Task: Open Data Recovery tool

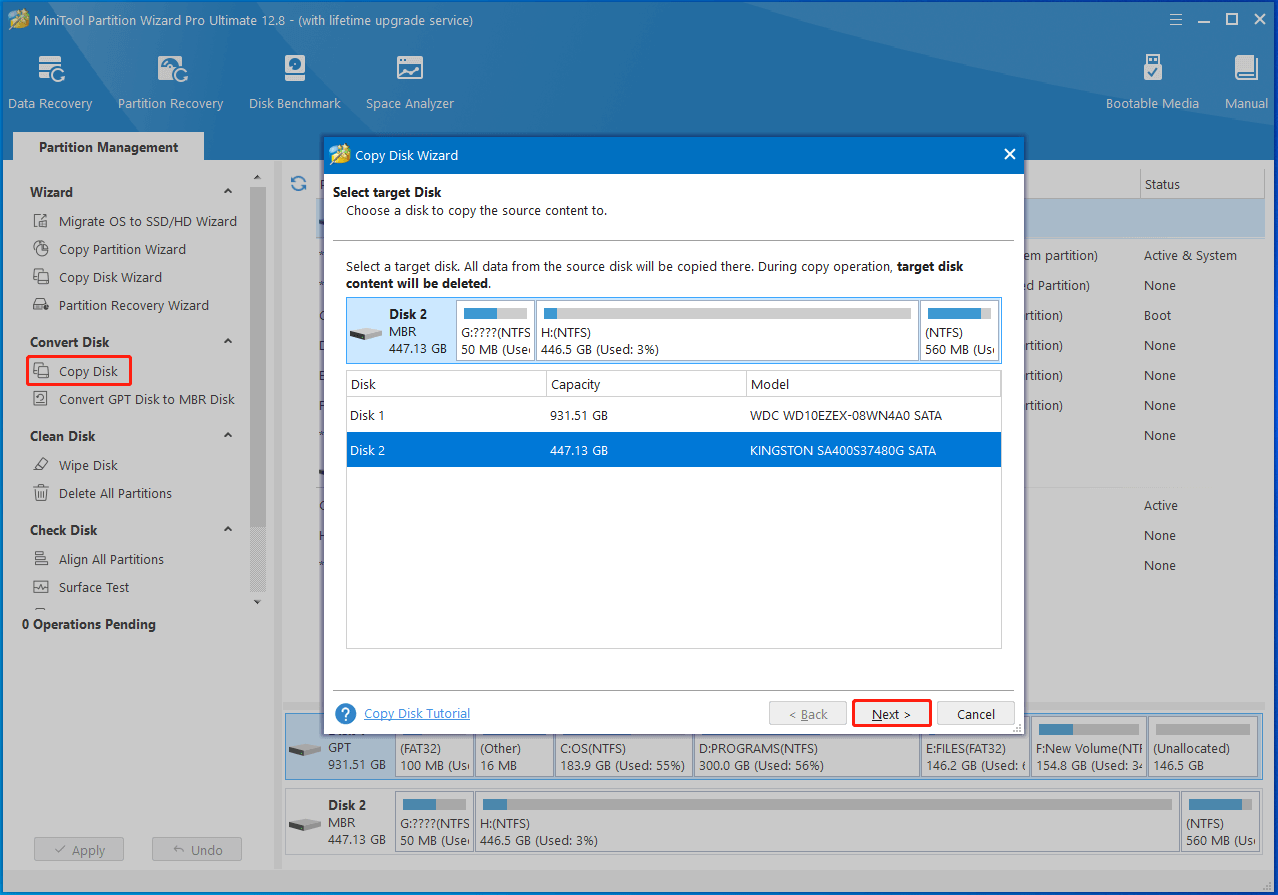Action: [x=50, y=82]
